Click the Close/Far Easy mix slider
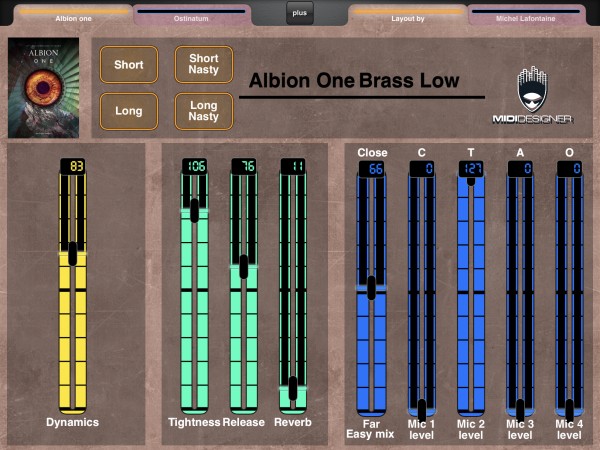 pyautogui.click(x=371, y=295)
